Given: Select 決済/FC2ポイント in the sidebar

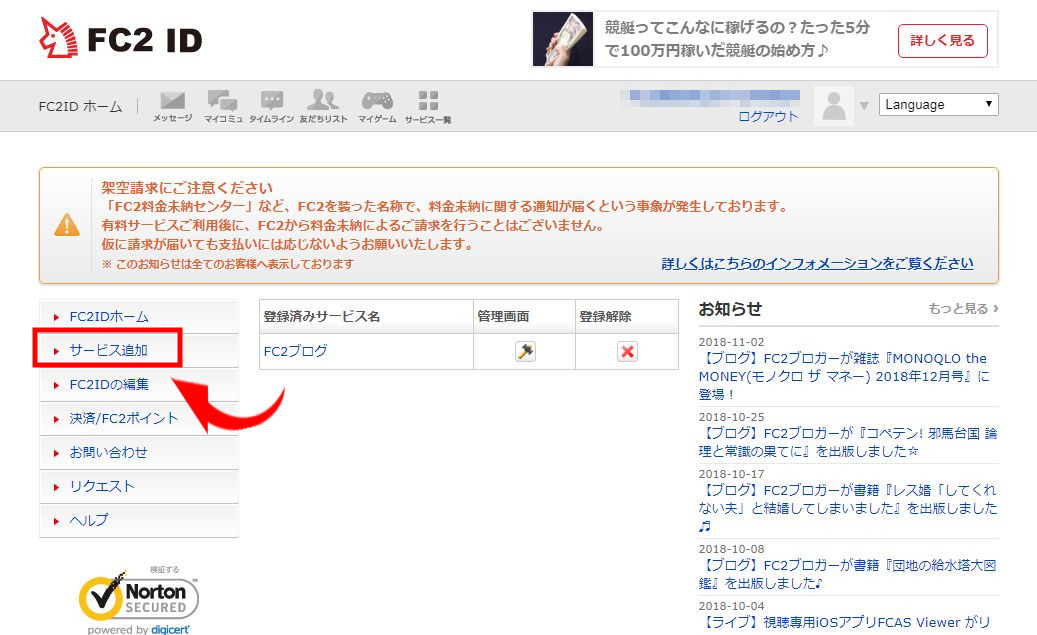Looking at the screenshot, I should 139,419.
